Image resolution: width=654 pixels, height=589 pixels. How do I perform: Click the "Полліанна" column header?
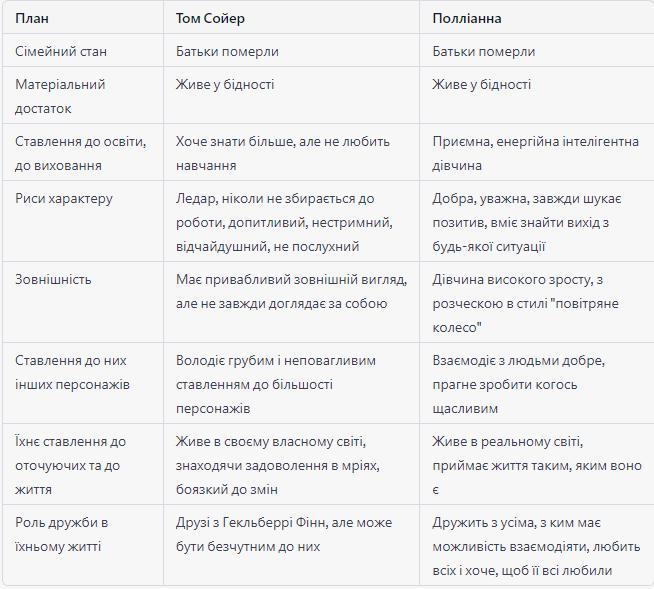[x=467, y=18]
